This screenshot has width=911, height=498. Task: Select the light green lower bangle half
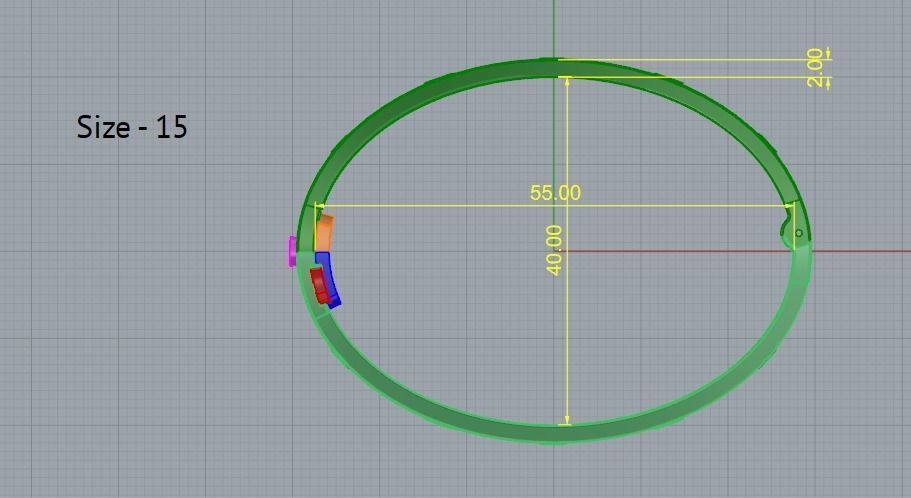coord(552,433)
